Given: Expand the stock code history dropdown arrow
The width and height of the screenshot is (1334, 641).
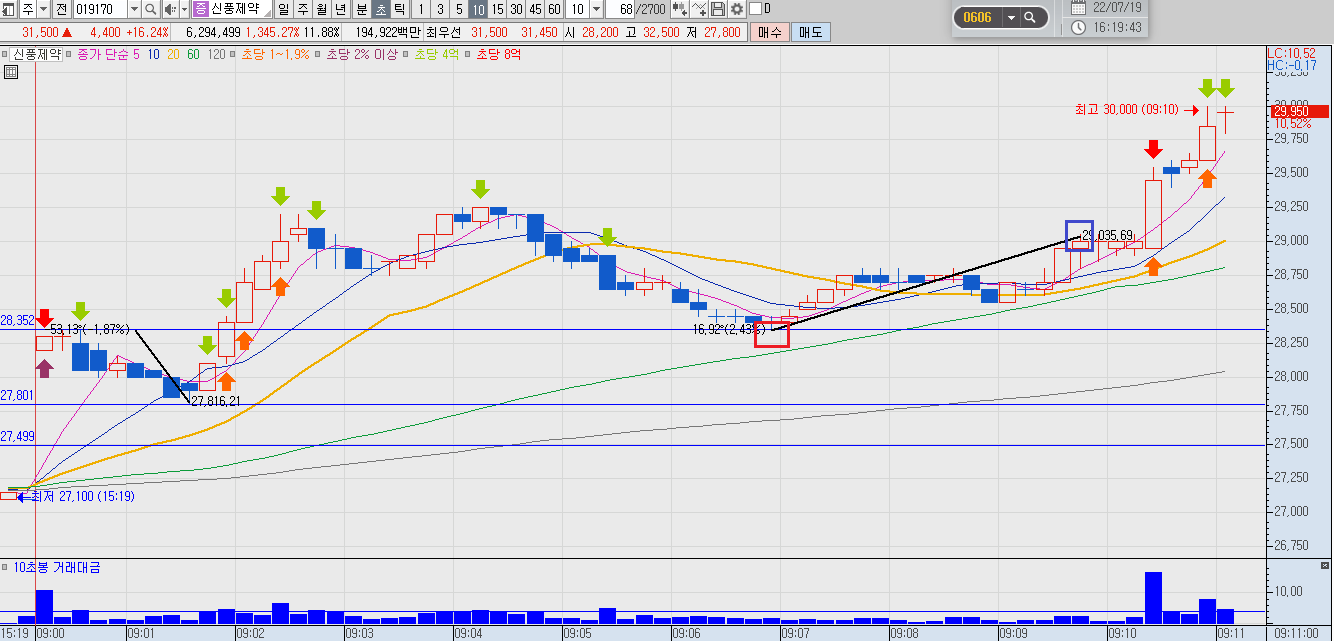Looking at the screenshot, I should tap(134, 9).
